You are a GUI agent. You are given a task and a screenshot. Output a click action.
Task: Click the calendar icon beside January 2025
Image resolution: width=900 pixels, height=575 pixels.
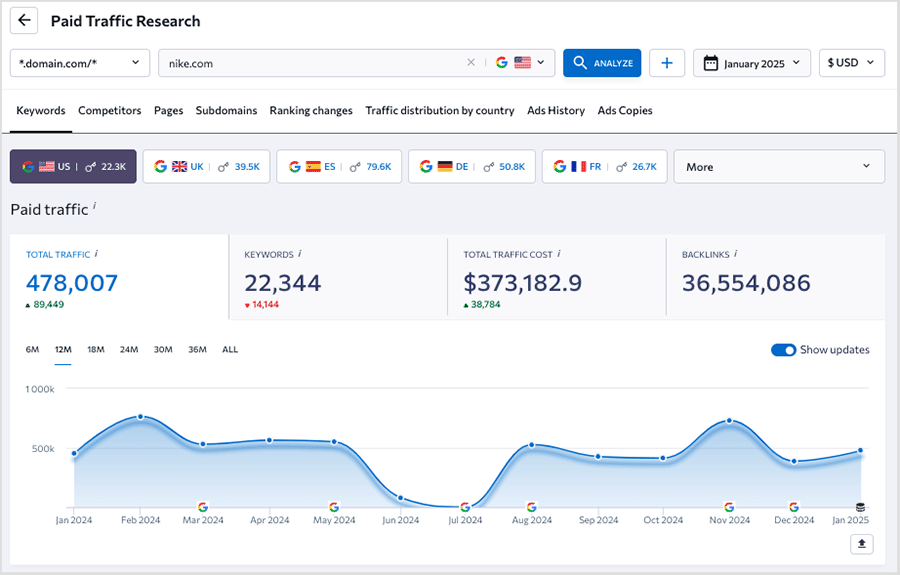[x=711, y=63]
